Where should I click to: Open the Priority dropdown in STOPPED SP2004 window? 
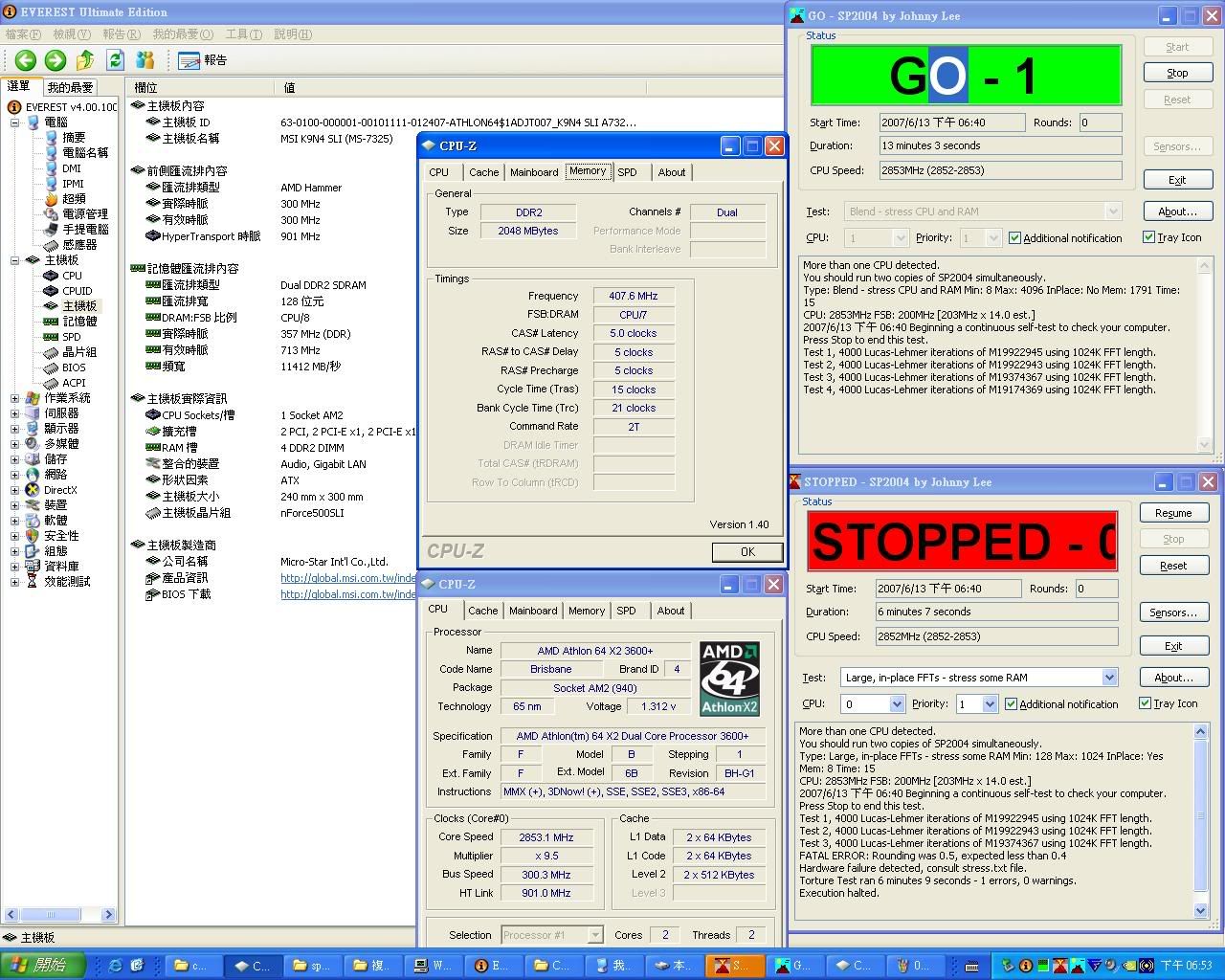point(990,704)
